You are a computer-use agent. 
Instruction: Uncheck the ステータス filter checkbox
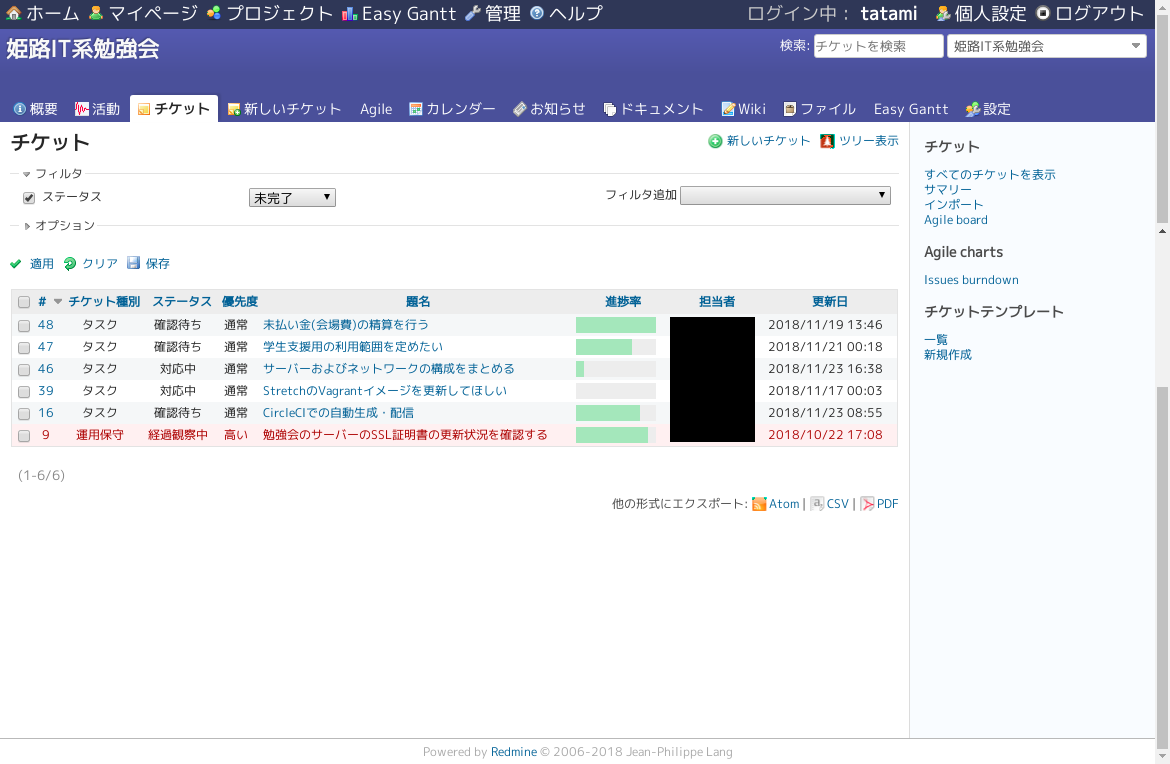click(29, 197)
